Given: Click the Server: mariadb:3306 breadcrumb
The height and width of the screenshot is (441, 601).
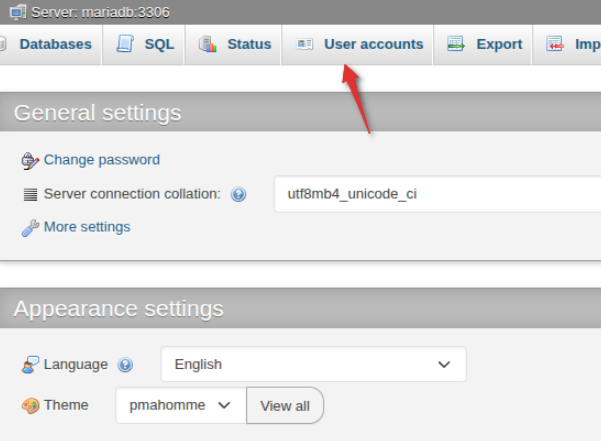Looking at the screenshot, I should pyautogui.click(x=100, y=12).
